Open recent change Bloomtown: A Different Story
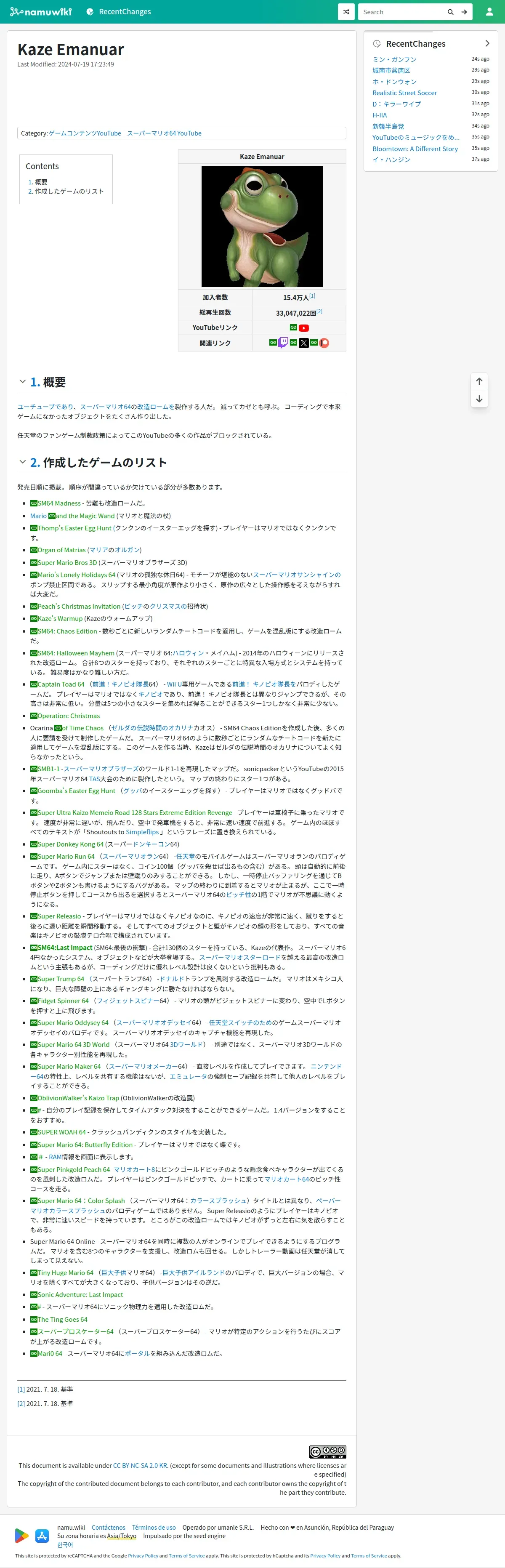 pyautogui.click(x=415, y=149)
